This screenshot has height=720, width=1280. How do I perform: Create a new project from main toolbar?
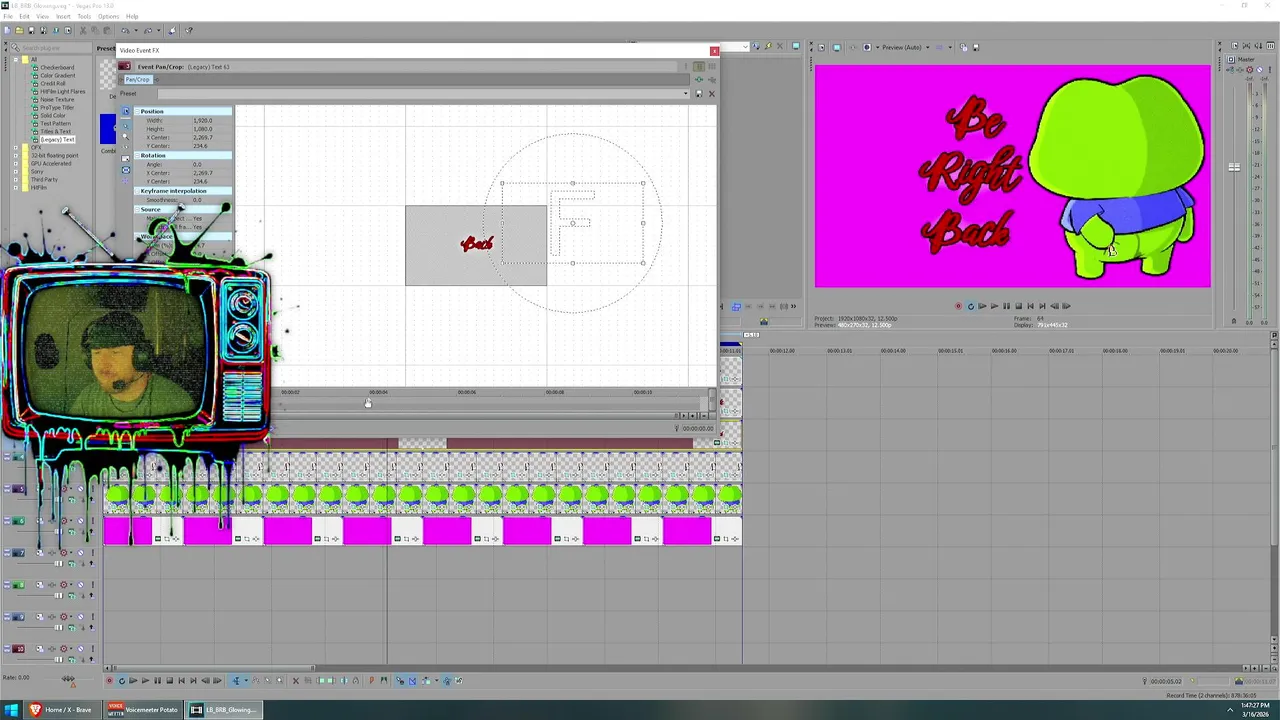point(8,30)
